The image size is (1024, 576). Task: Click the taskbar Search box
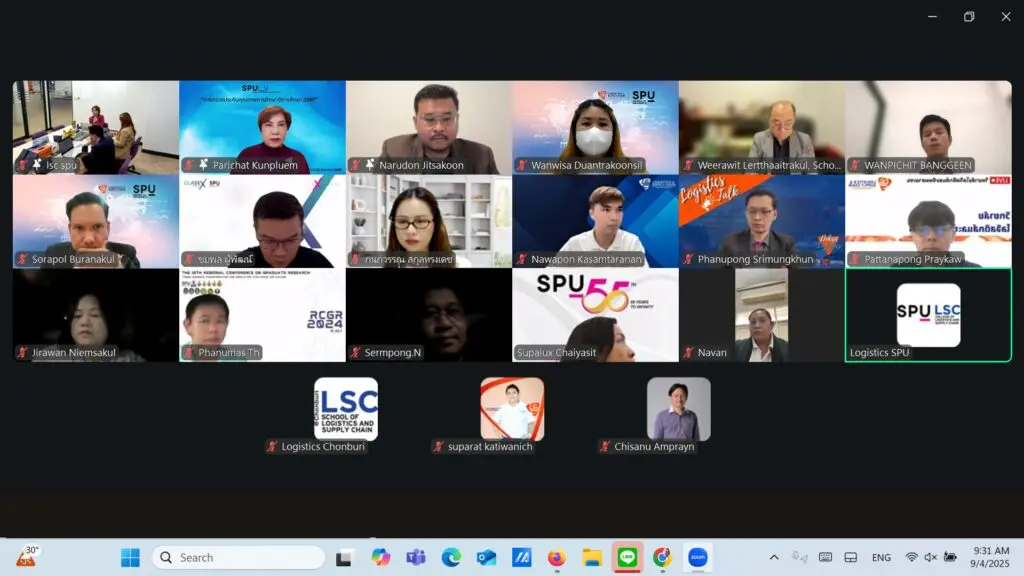(238, 557)
